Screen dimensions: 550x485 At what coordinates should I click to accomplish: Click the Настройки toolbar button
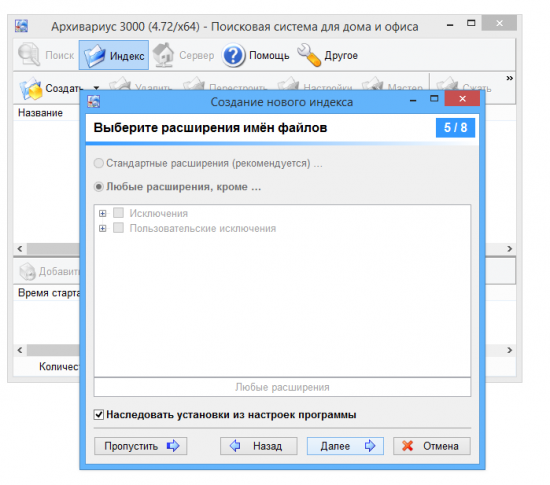pos(315,84)
